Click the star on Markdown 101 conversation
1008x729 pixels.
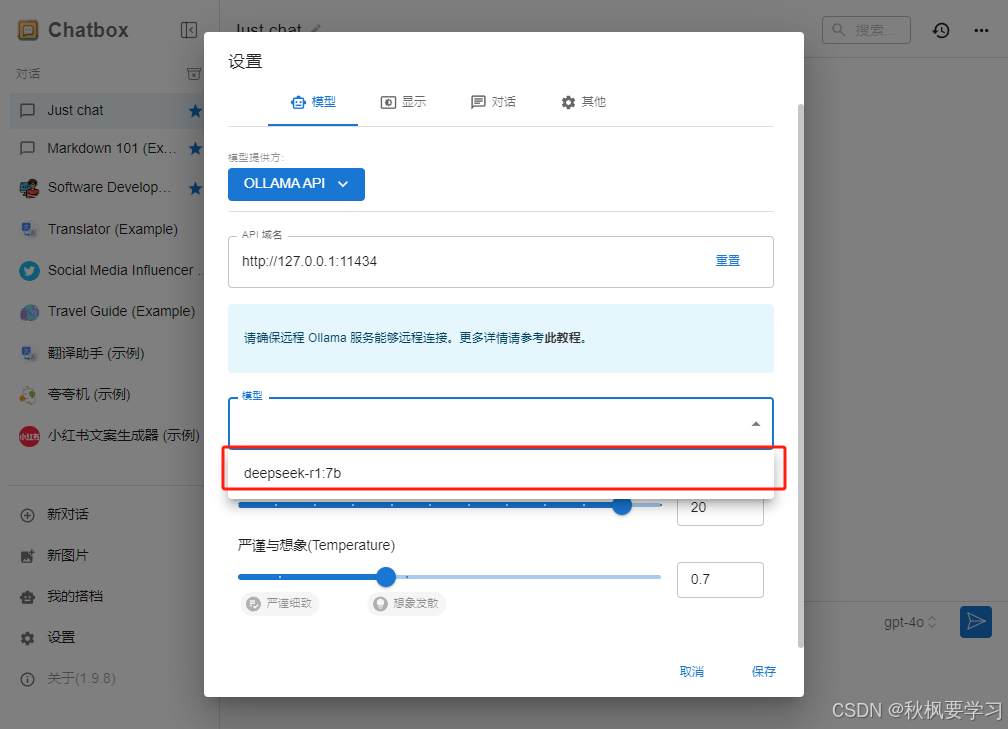point(195,148)
